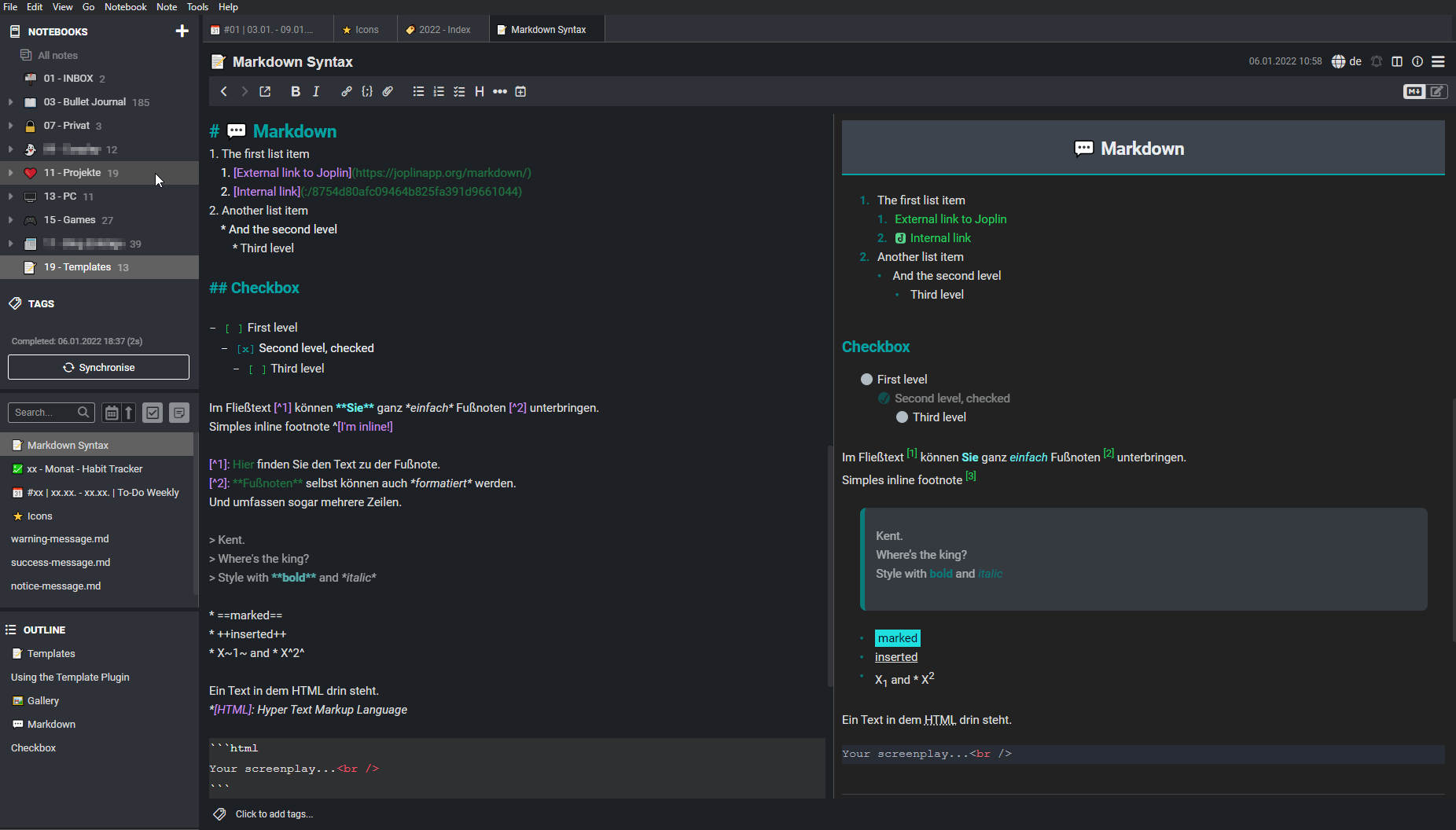Click the editor pane vertical scrollbar
Viewport: 1456px width, 830px height.
829,566
